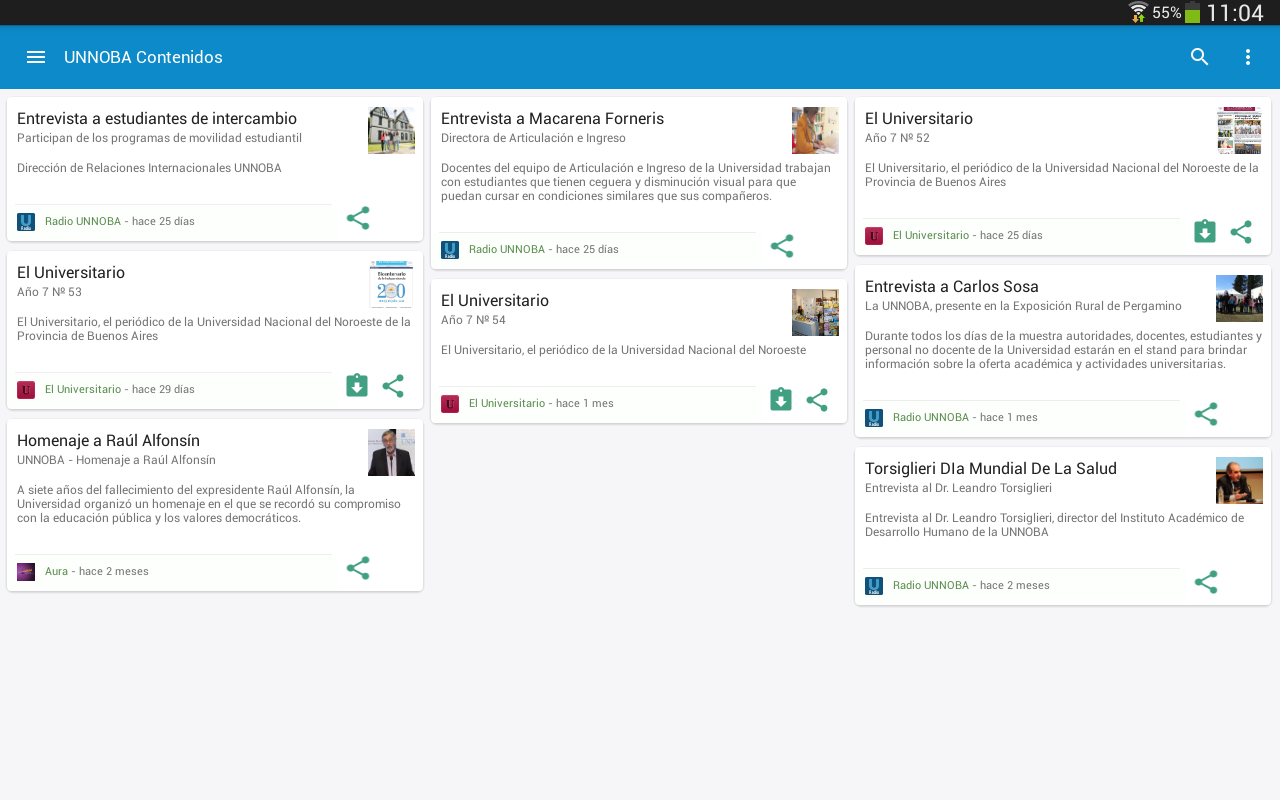Viewport: 1280px width, 800px height.
Task: Open search in UNNOBA Contenidos
Action: (x=1200, y=57)
